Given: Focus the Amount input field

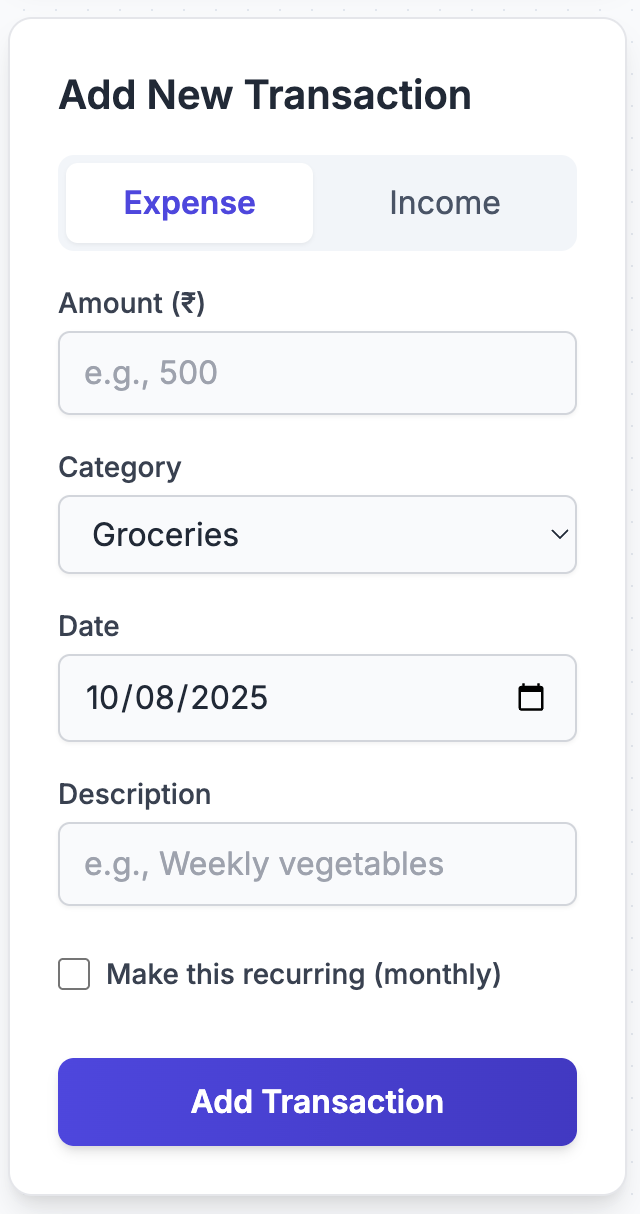Looking at the screenshot, I should [317, 373].
